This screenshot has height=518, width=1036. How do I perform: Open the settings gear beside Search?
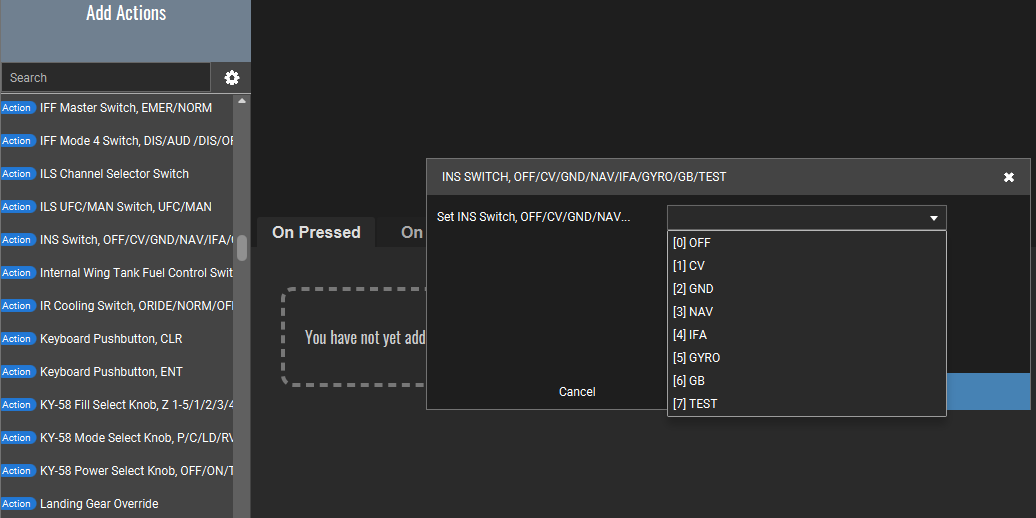(x=232, y=78)
